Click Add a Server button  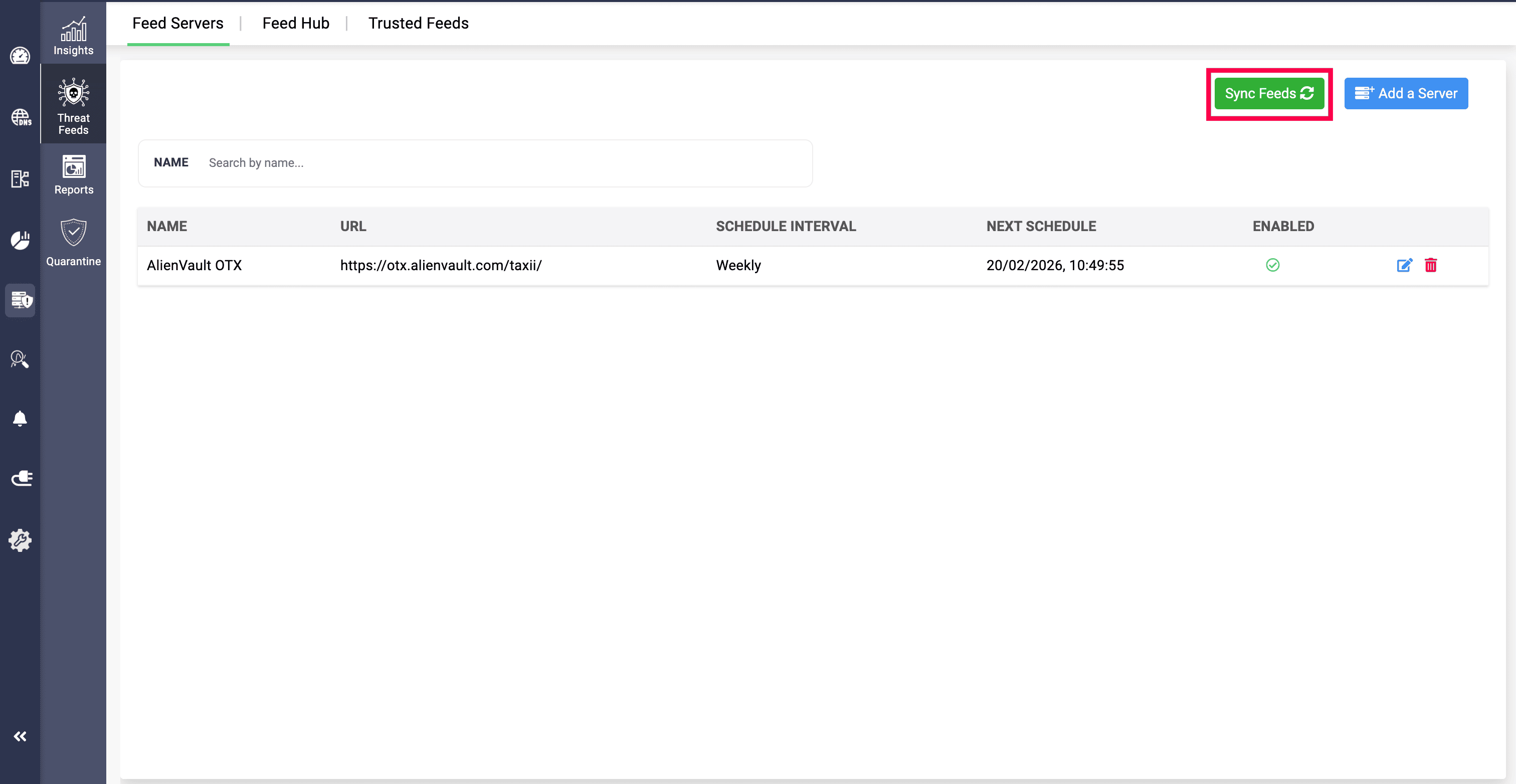tap(1405, 94)
